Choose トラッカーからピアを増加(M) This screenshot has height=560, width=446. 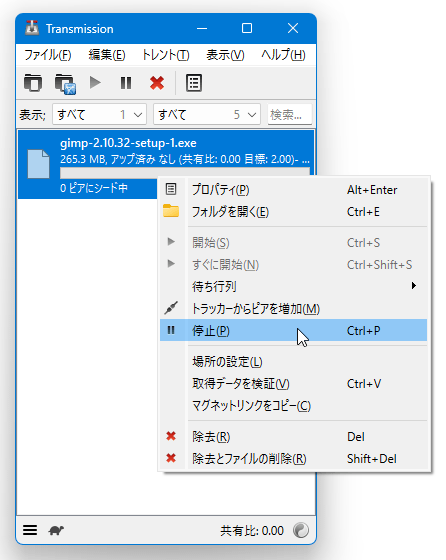[294, 309]
